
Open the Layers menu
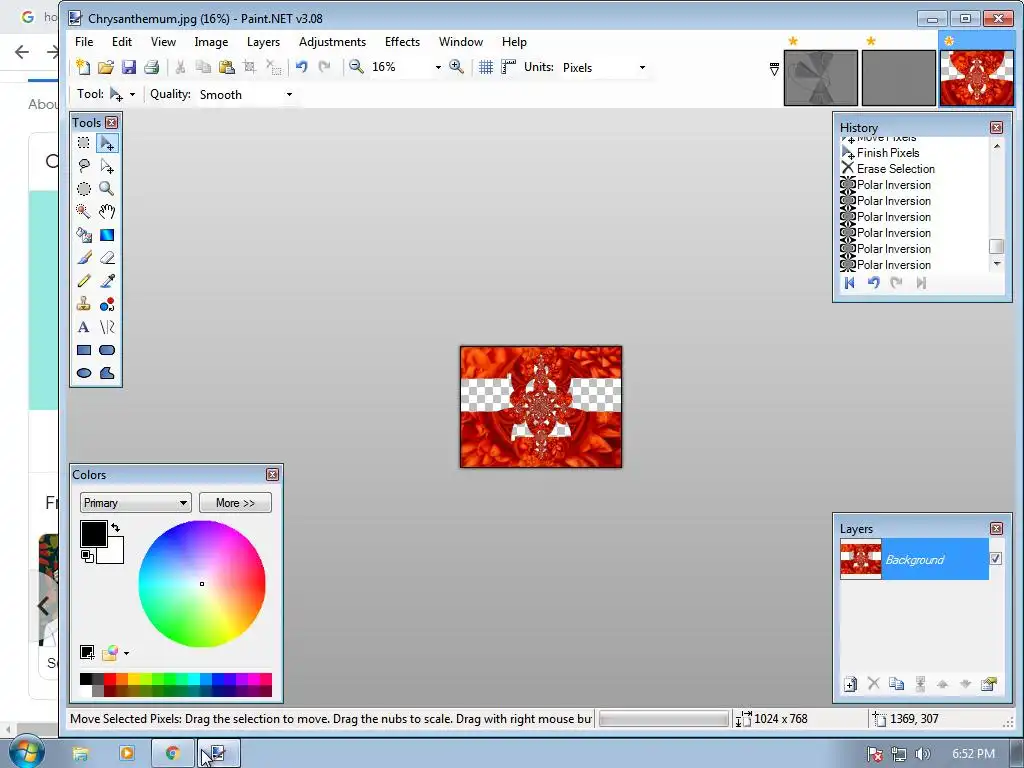click(263, 42)
